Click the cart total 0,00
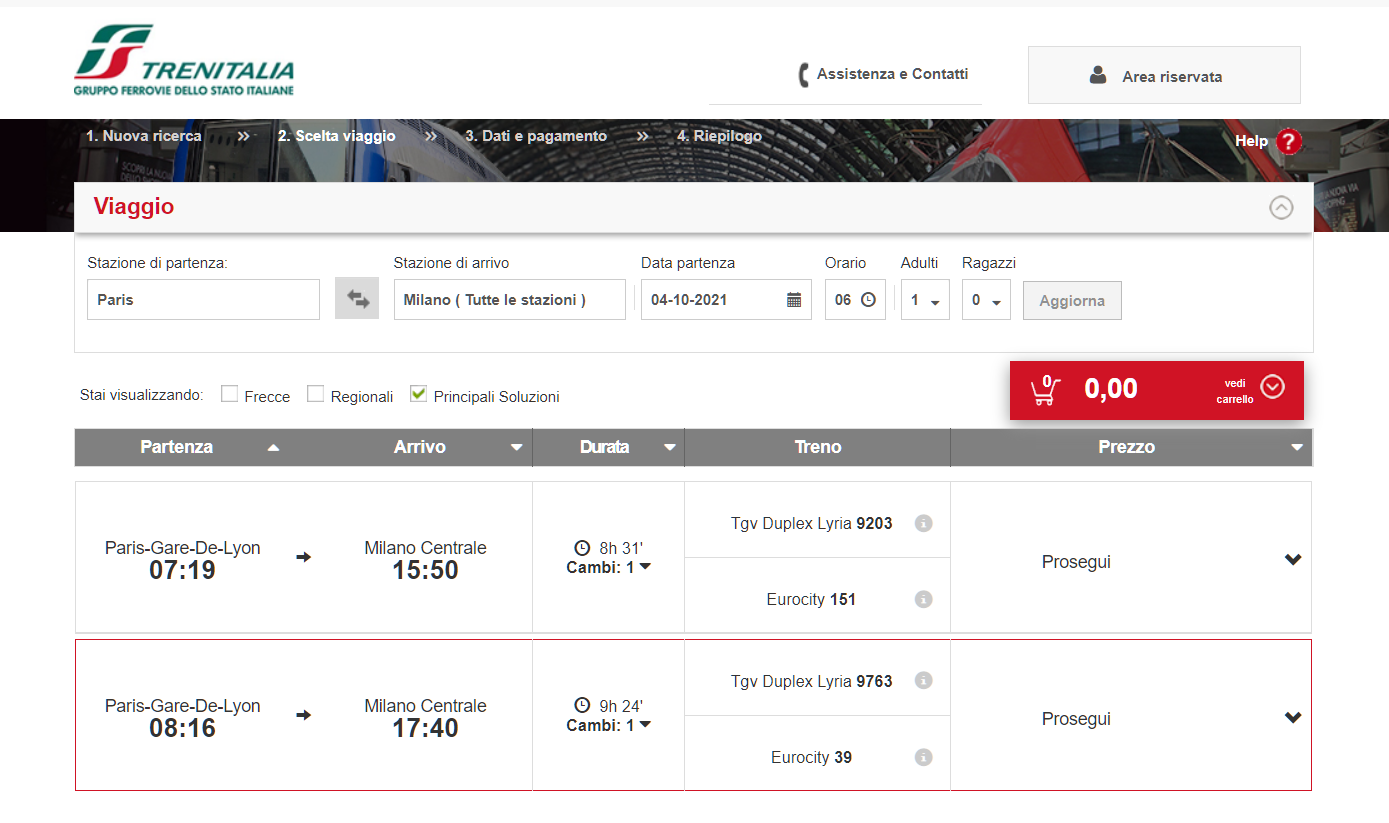Screen dimensions: 1389x823 pos(1111,388)
